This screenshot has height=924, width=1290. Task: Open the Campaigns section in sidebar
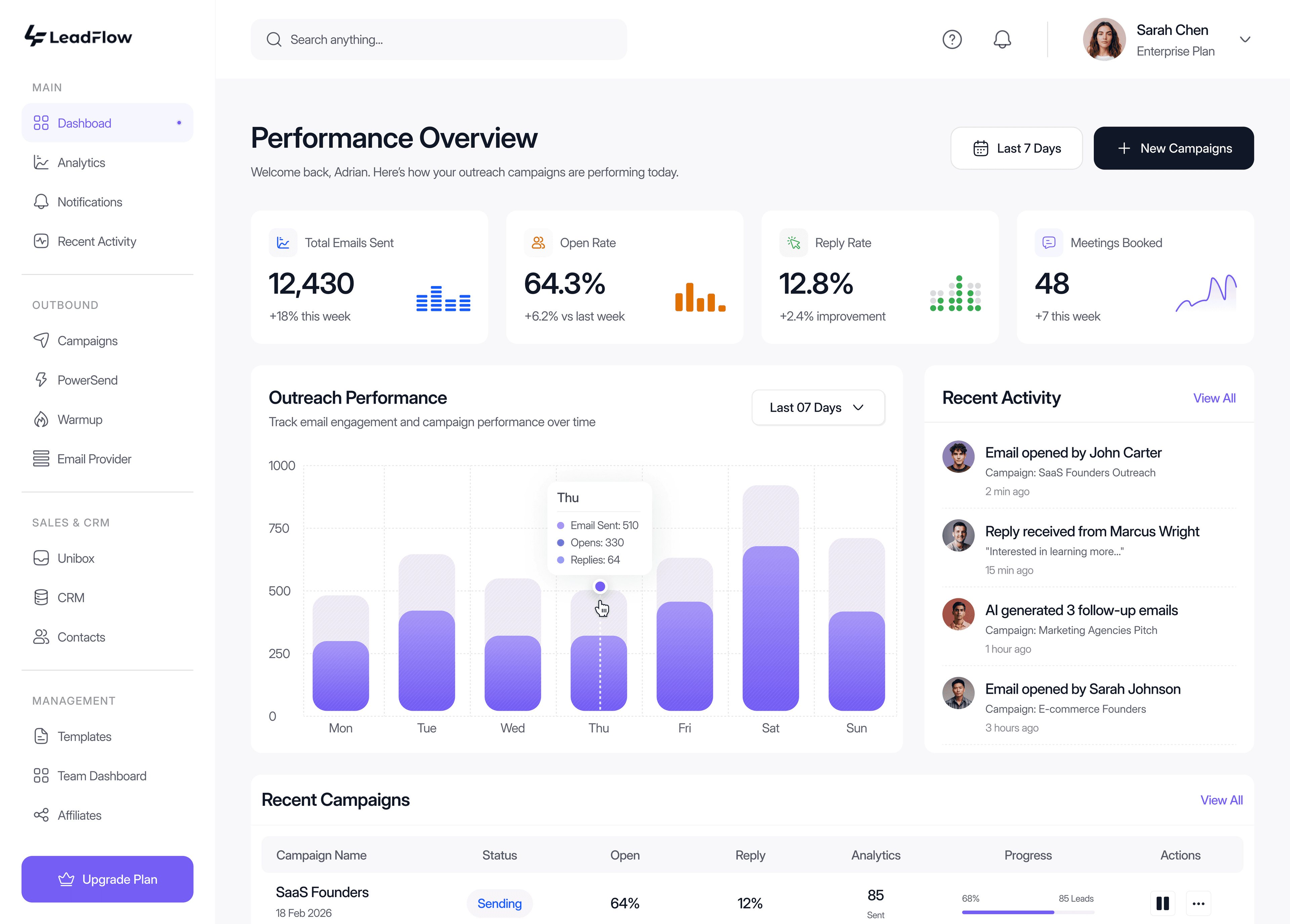click(88, 340)
